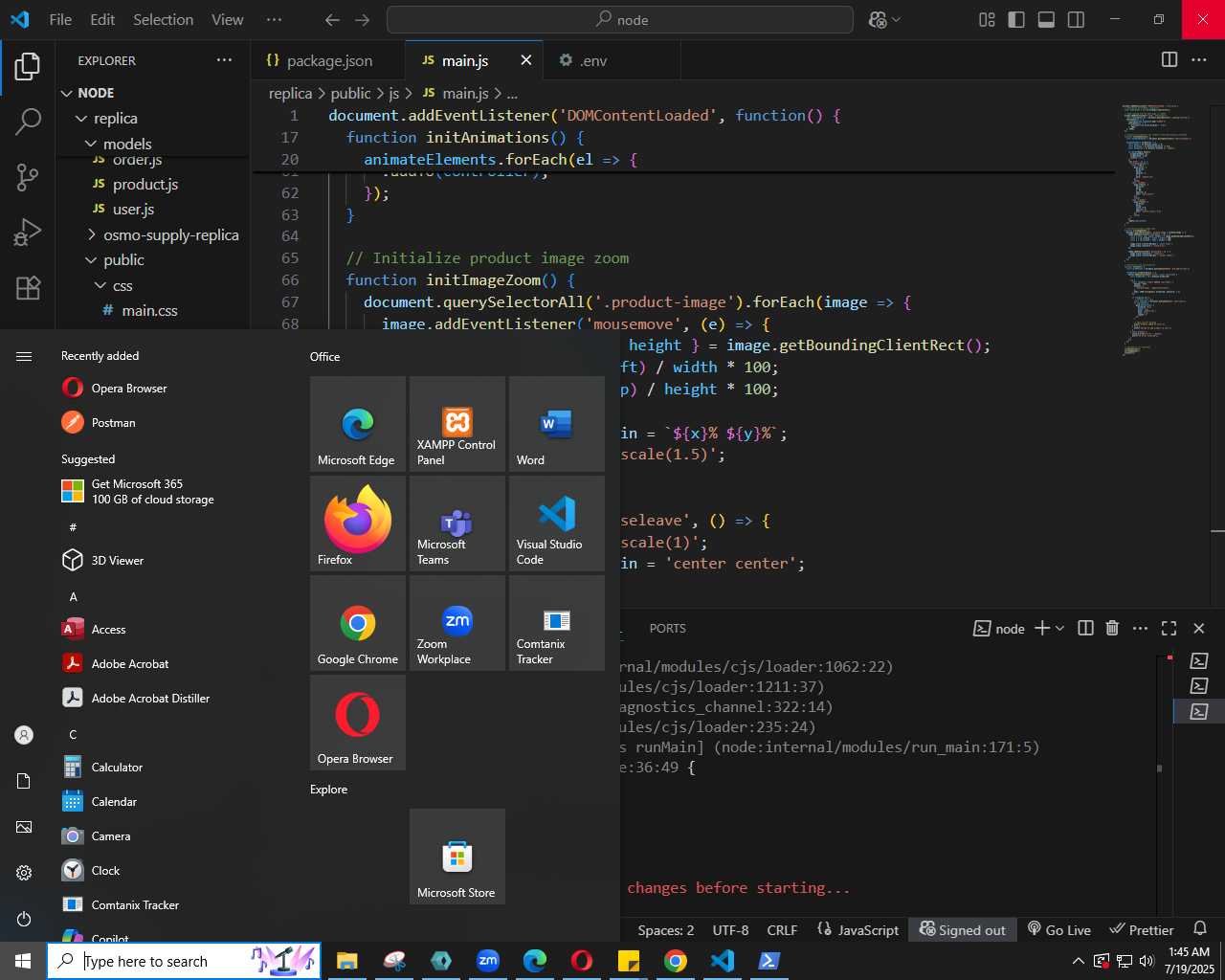The height and width of the screenshot is (980, 1225).
Task: Go back using the navigation arrow
Action: [332, 19]
